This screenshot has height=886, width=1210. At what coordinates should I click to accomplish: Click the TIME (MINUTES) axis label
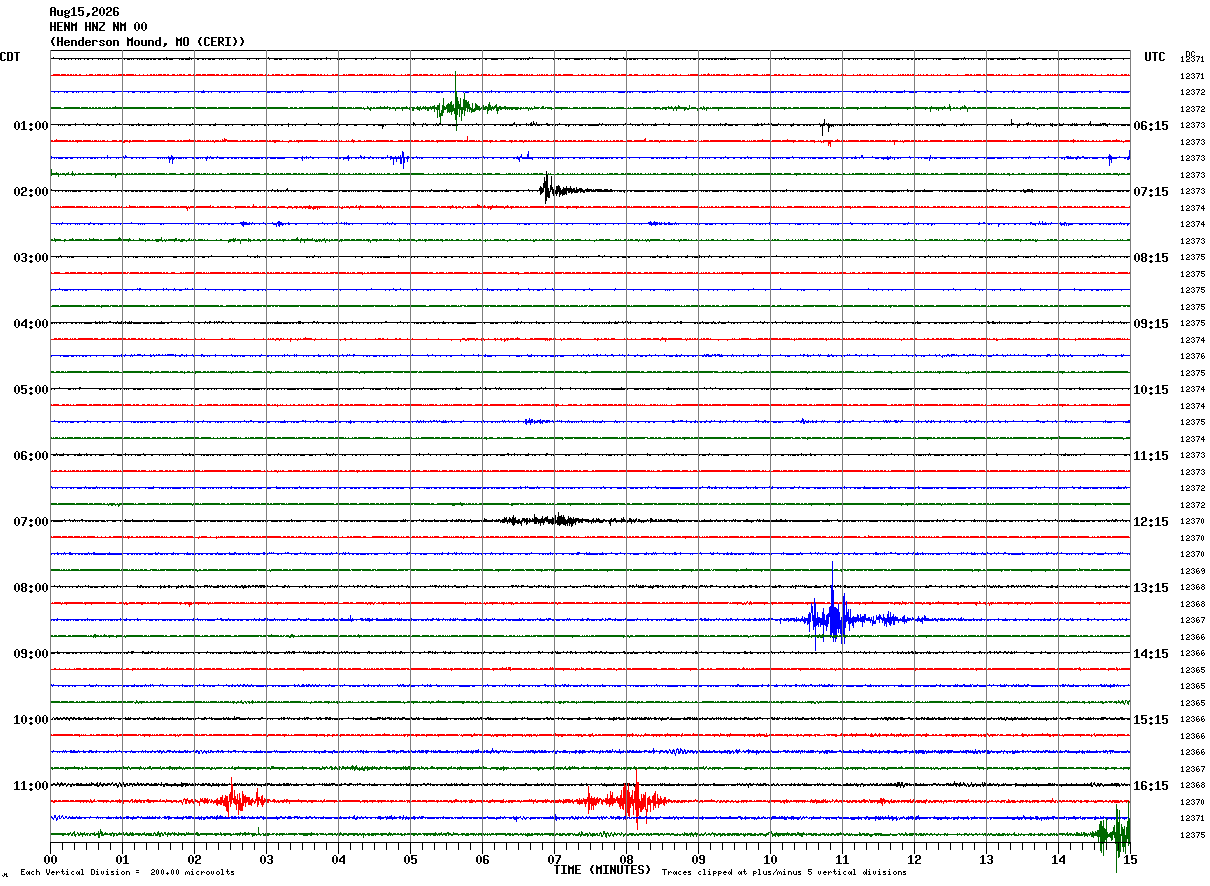603,870
